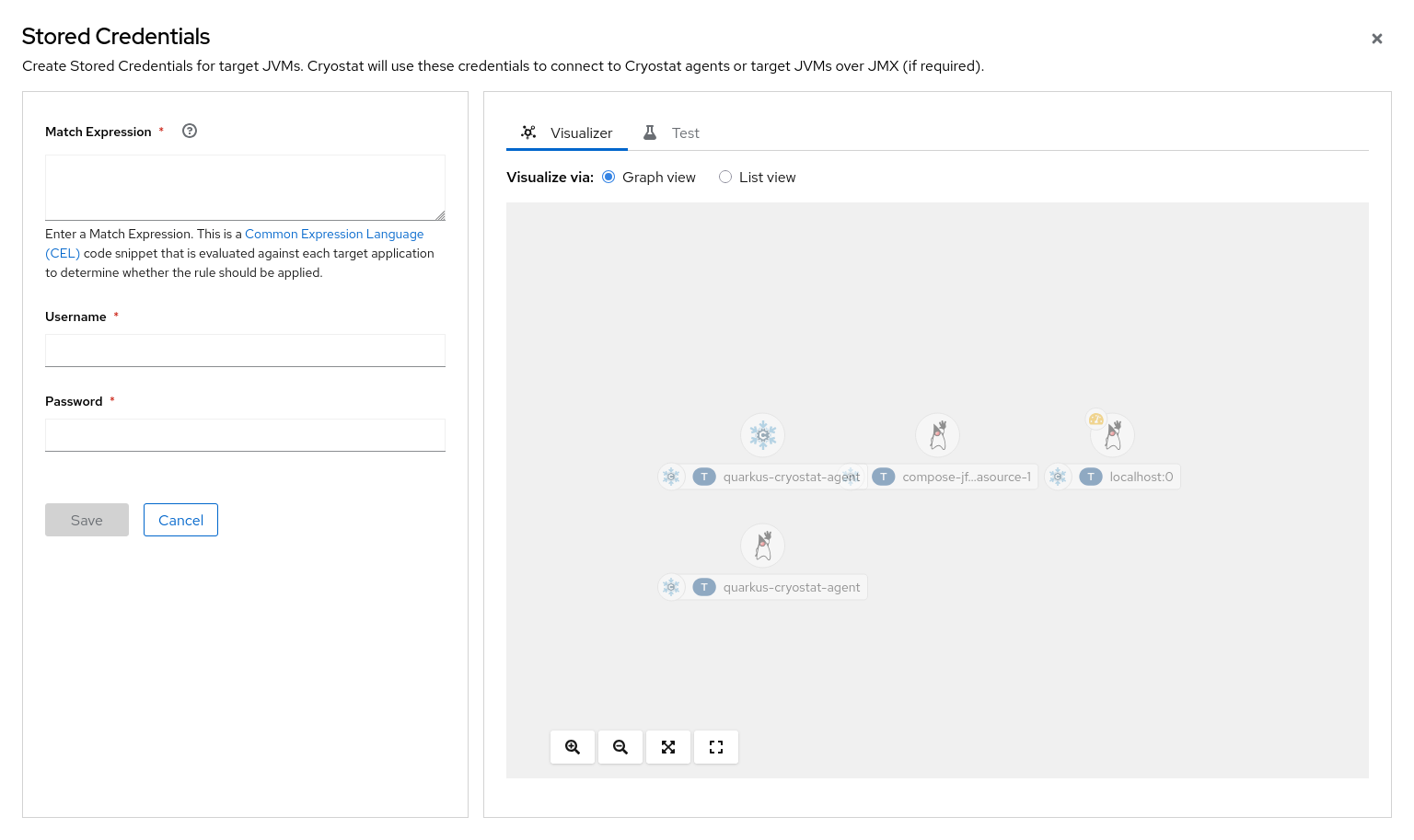Open the Visualizer tab

pos(567,132)
